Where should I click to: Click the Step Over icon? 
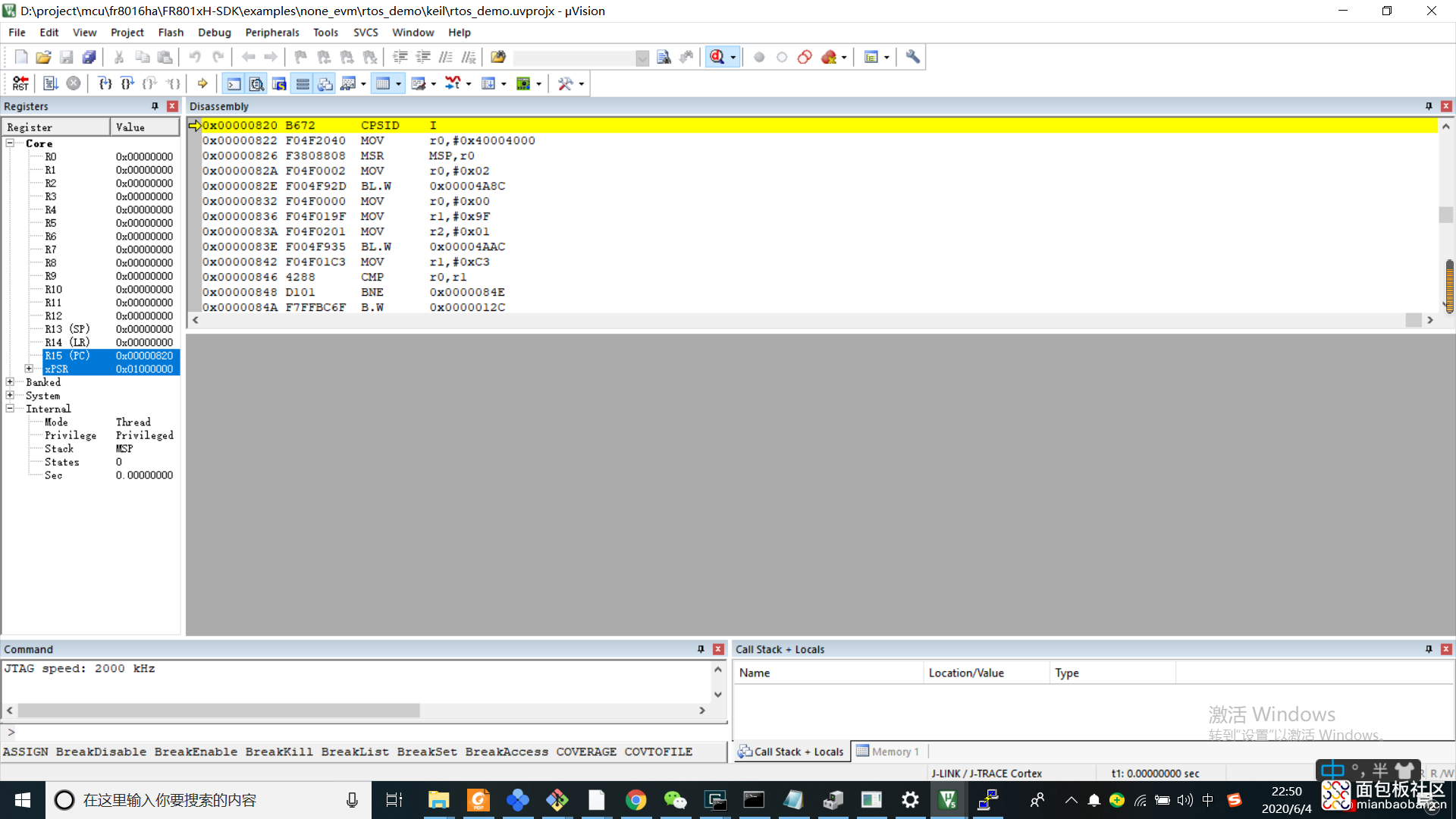(x=127, y=83)
